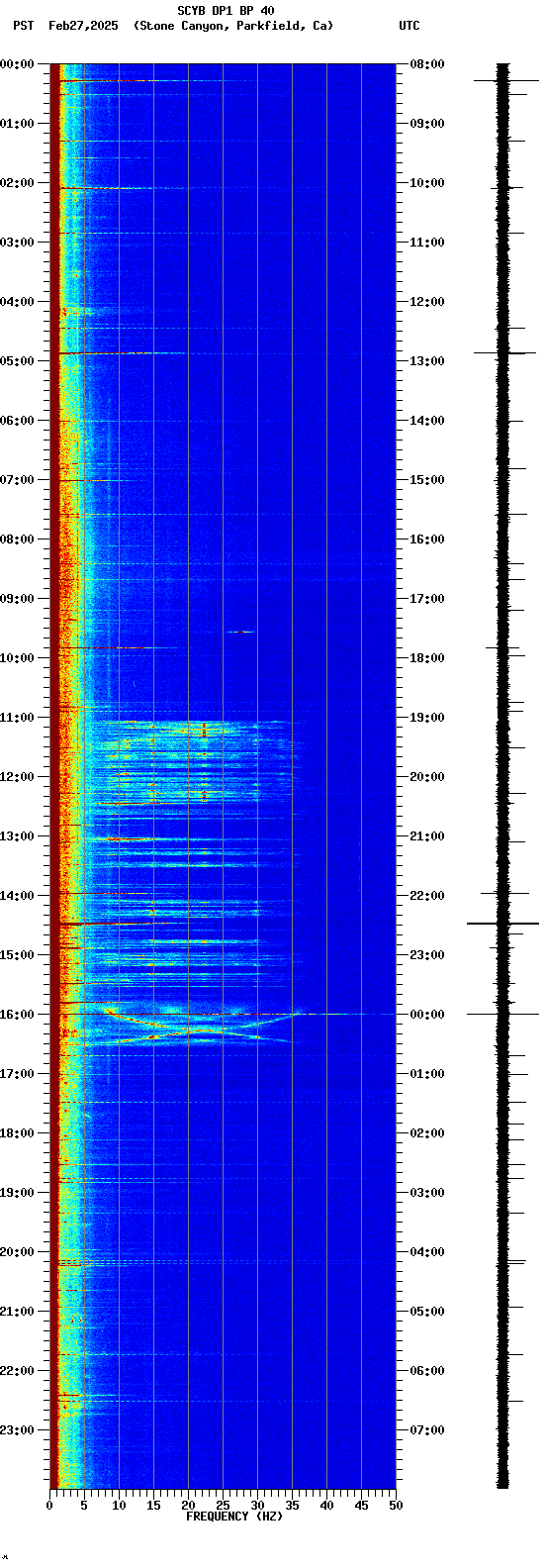Screen dimensions: 546x1568
Task: Click the 13:00 label on UTC axis
Action: pos(427,361)
